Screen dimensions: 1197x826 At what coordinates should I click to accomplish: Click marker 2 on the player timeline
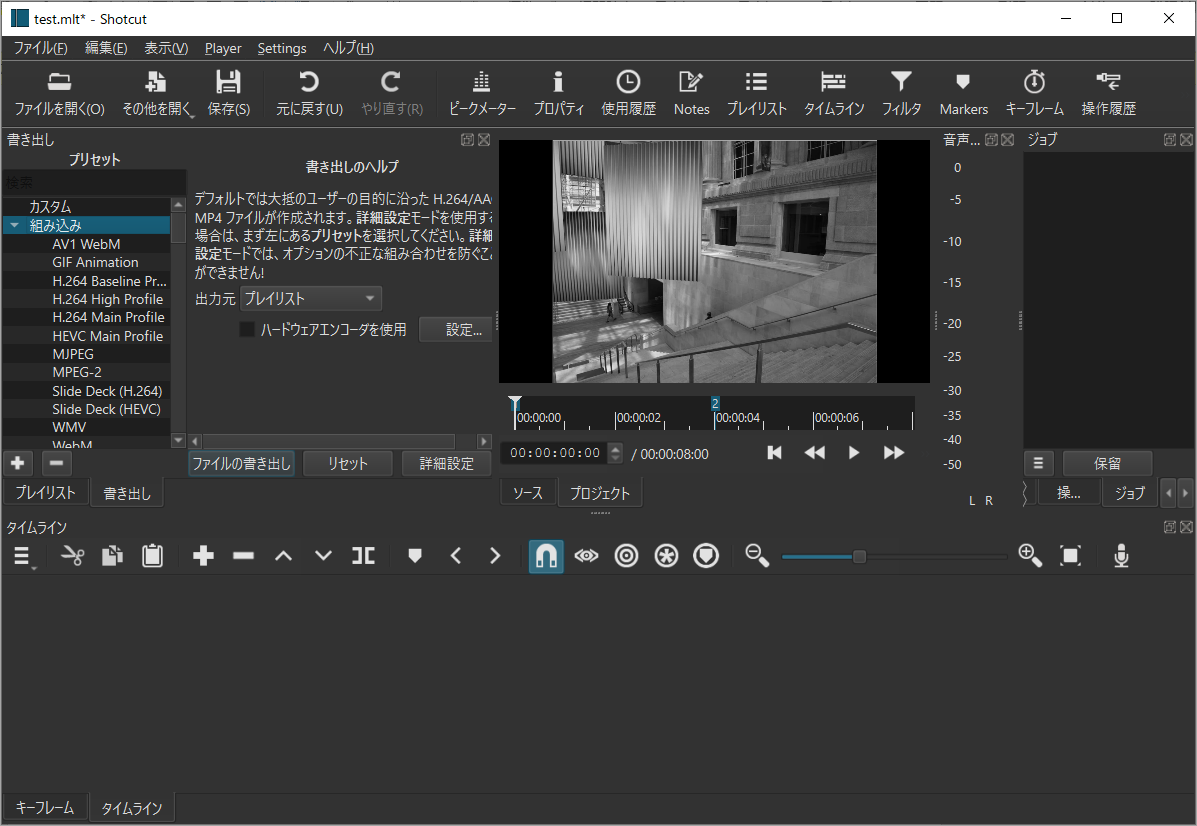(714, 403)
